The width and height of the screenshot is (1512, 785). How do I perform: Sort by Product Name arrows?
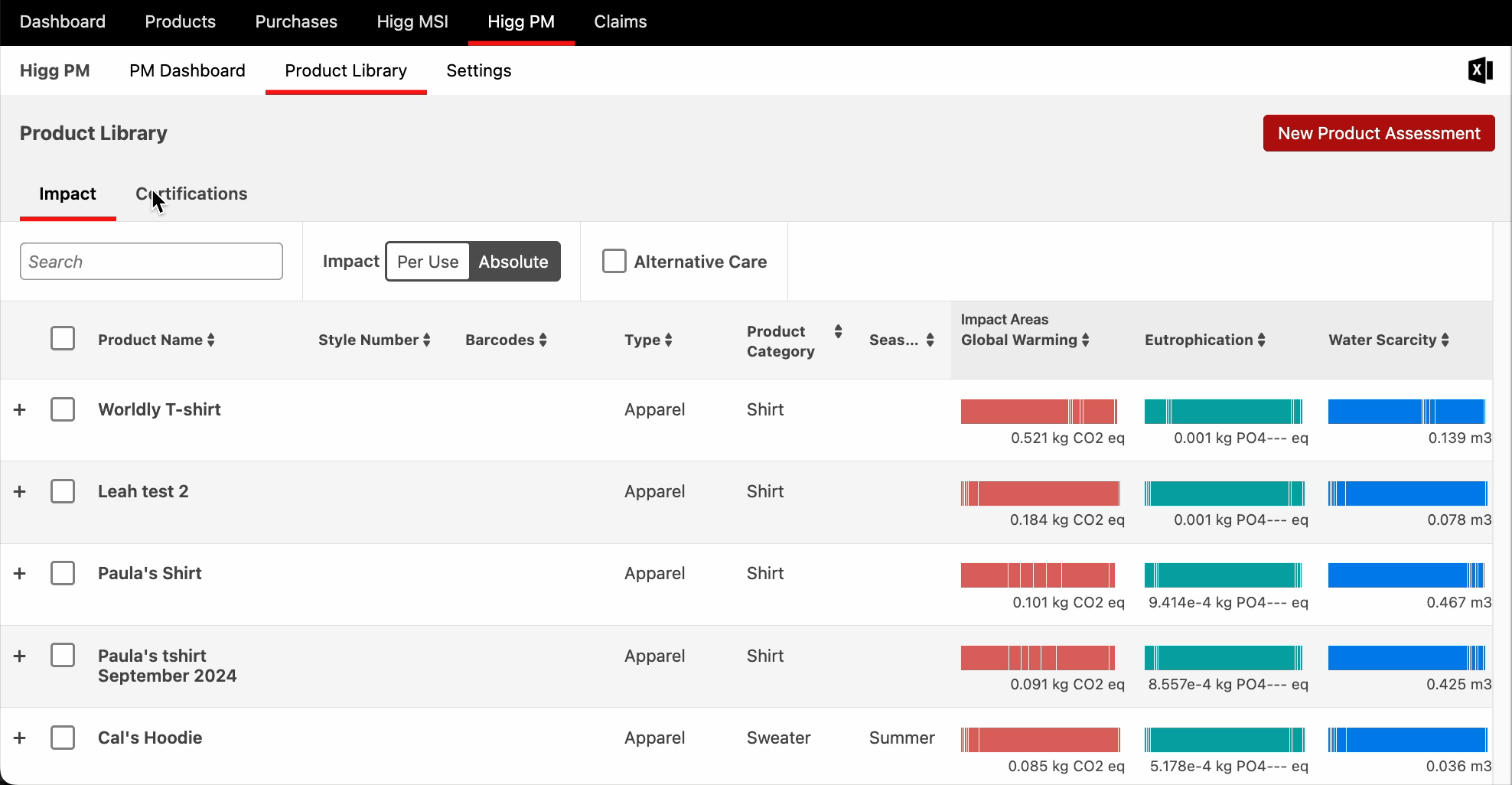pos(211,340)
